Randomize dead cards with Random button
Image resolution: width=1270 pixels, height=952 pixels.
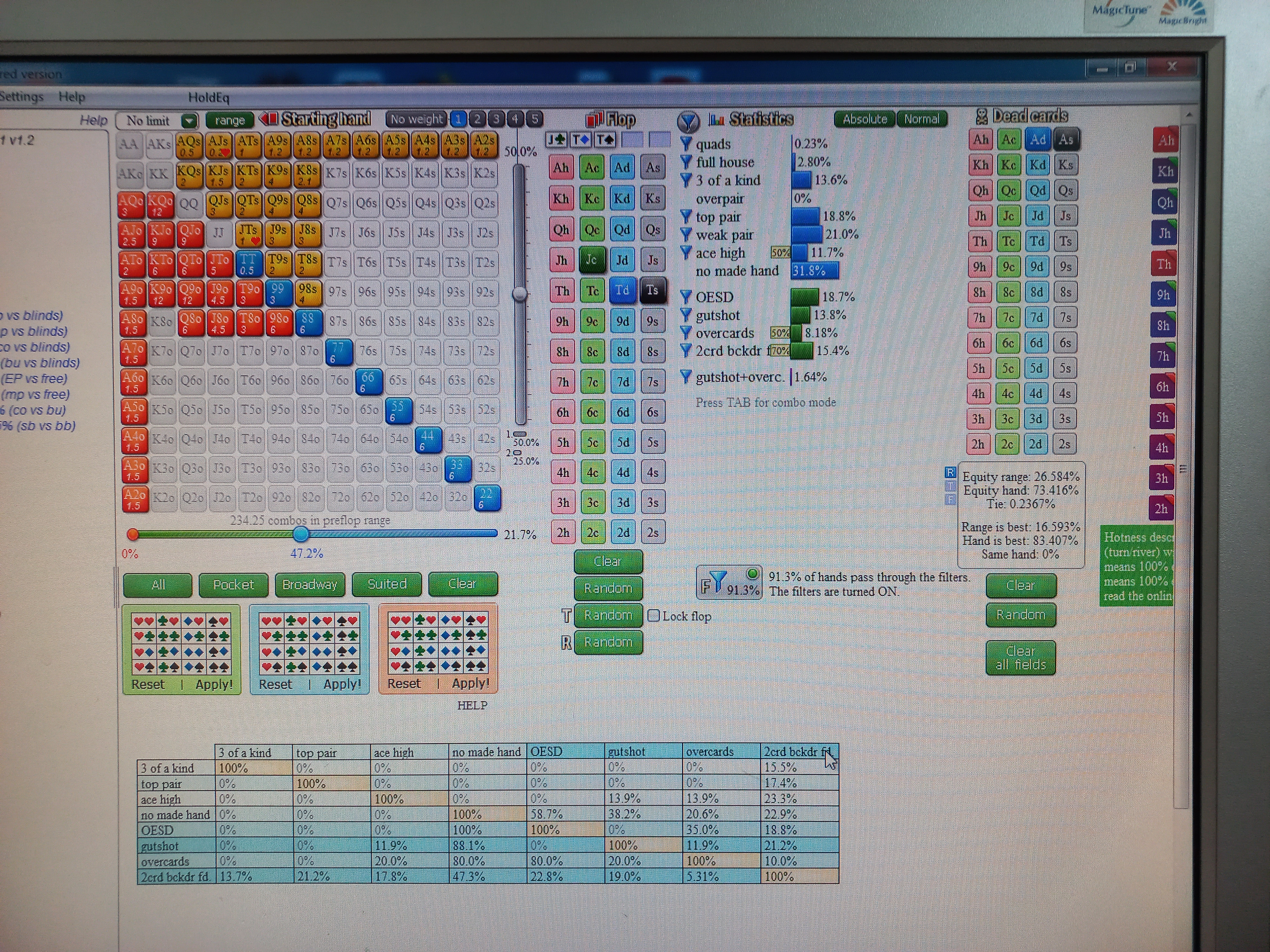tap(1021, 615)
